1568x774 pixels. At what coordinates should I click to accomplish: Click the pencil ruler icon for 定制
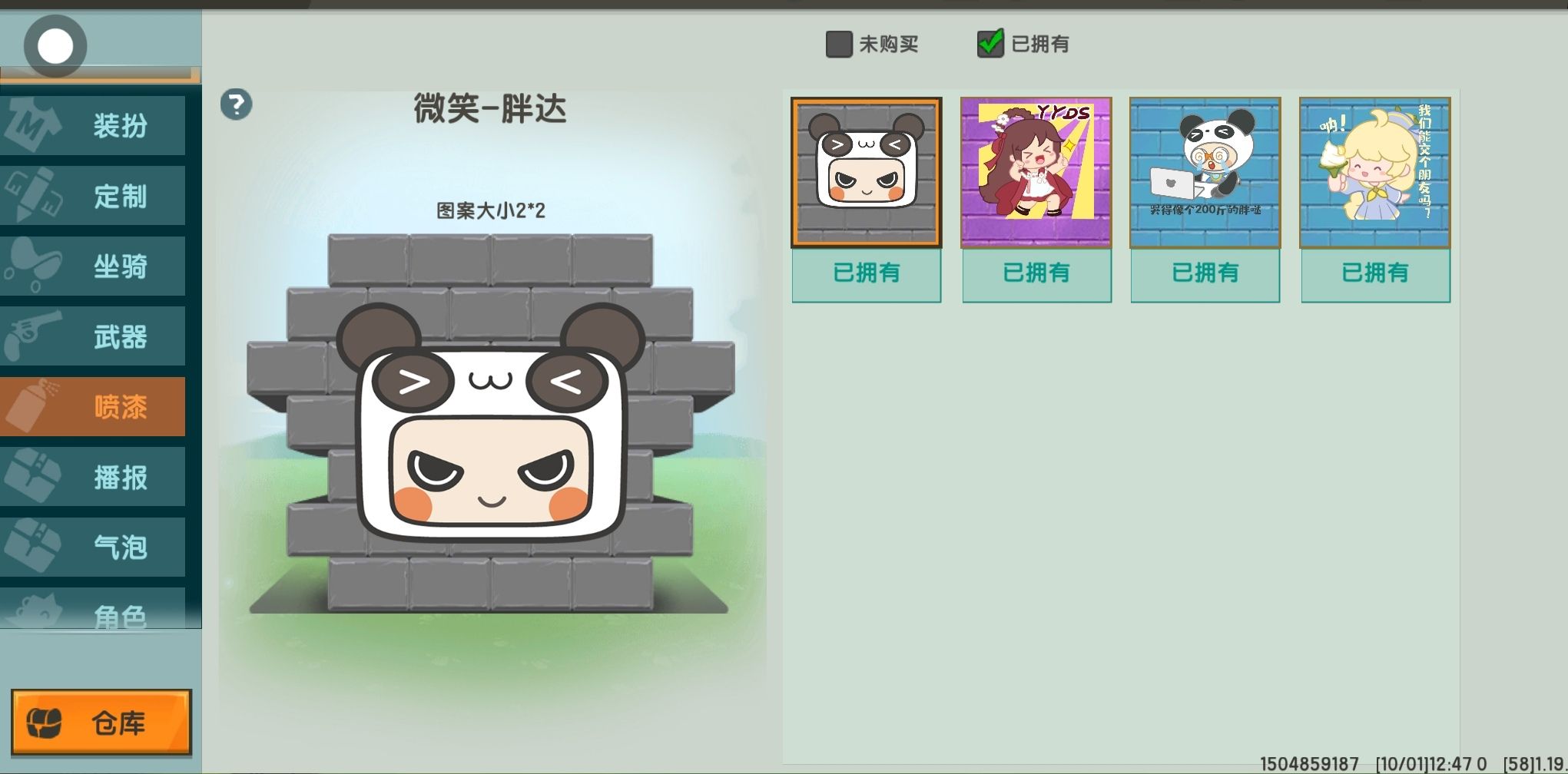[31, 195]
